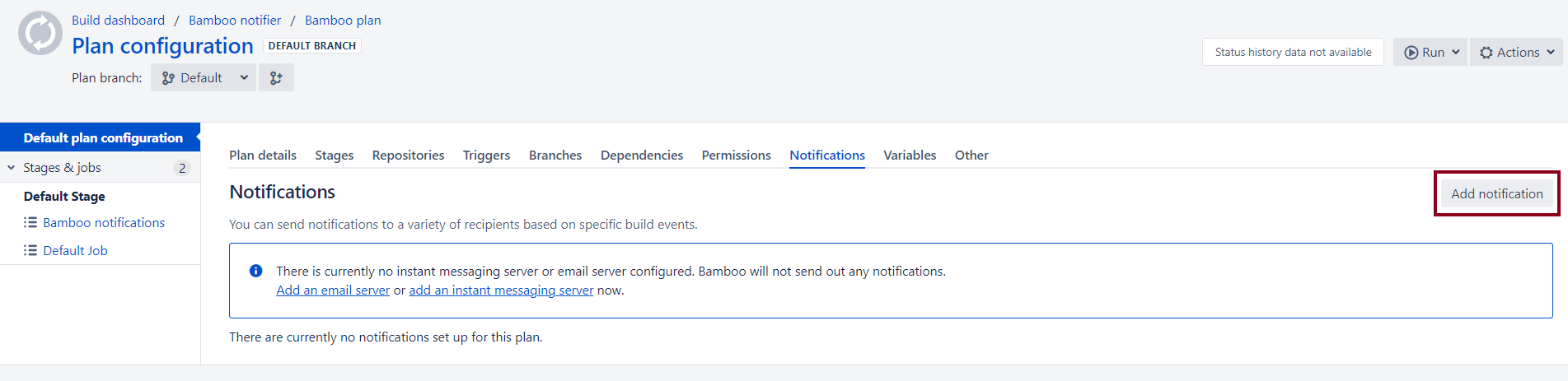Screen dimensions: 1568x381
Task: Click the info icon in the message box
Action: [256, 271]
